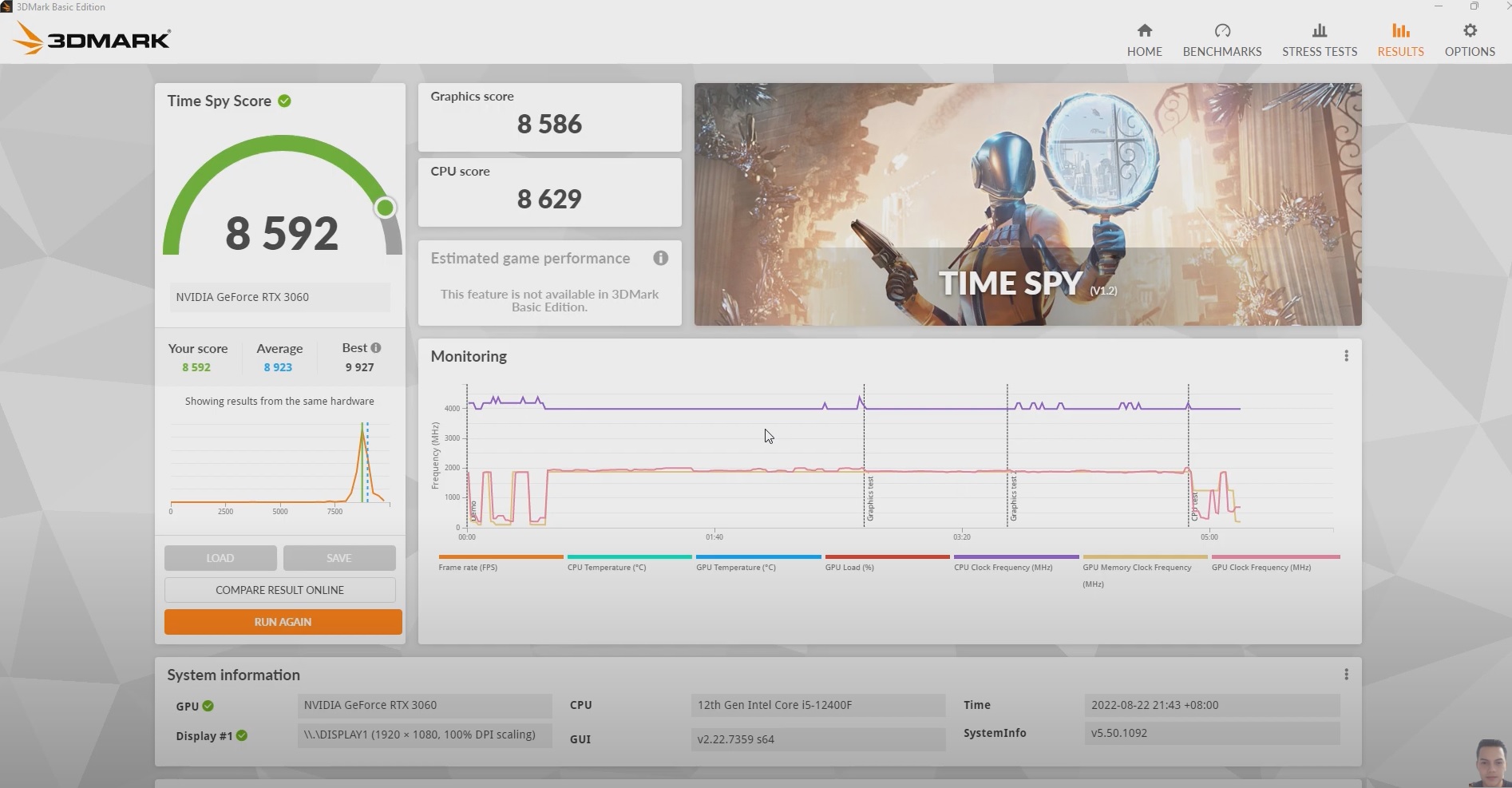Toggle the Frame rate (FPS) legend series

click(x=501, y=563)
